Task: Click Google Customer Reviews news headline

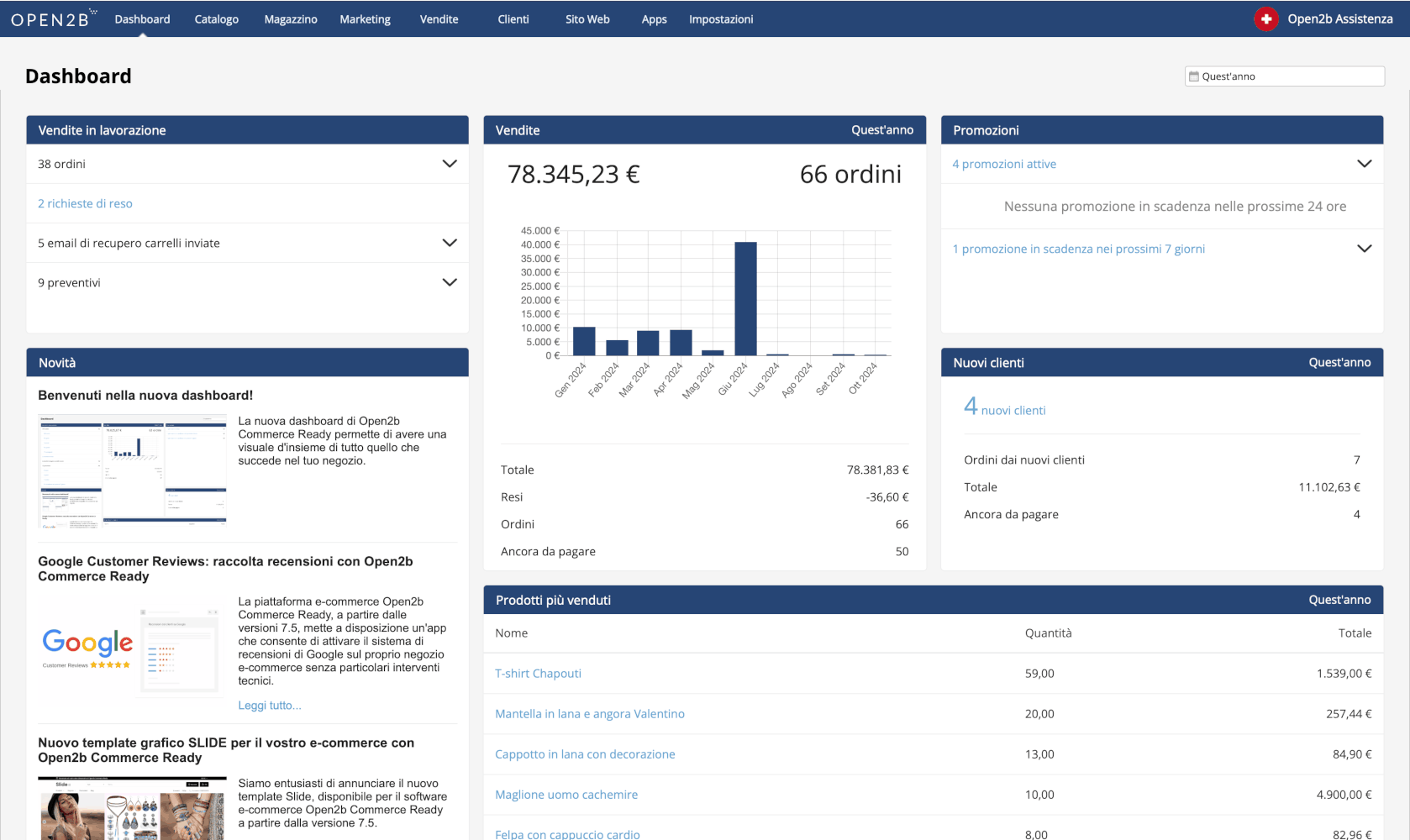Action: pos(225,569)
